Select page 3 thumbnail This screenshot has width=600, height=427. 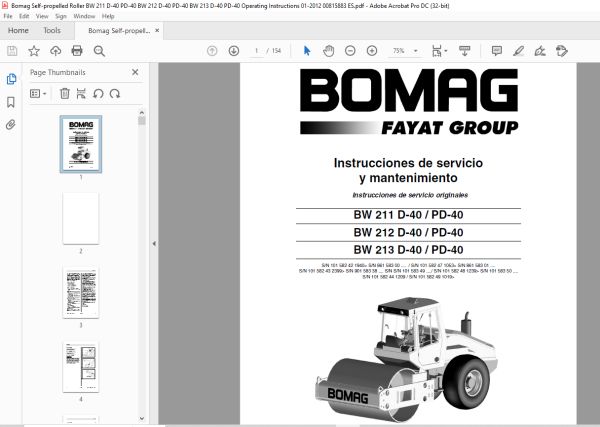point(81,293)
